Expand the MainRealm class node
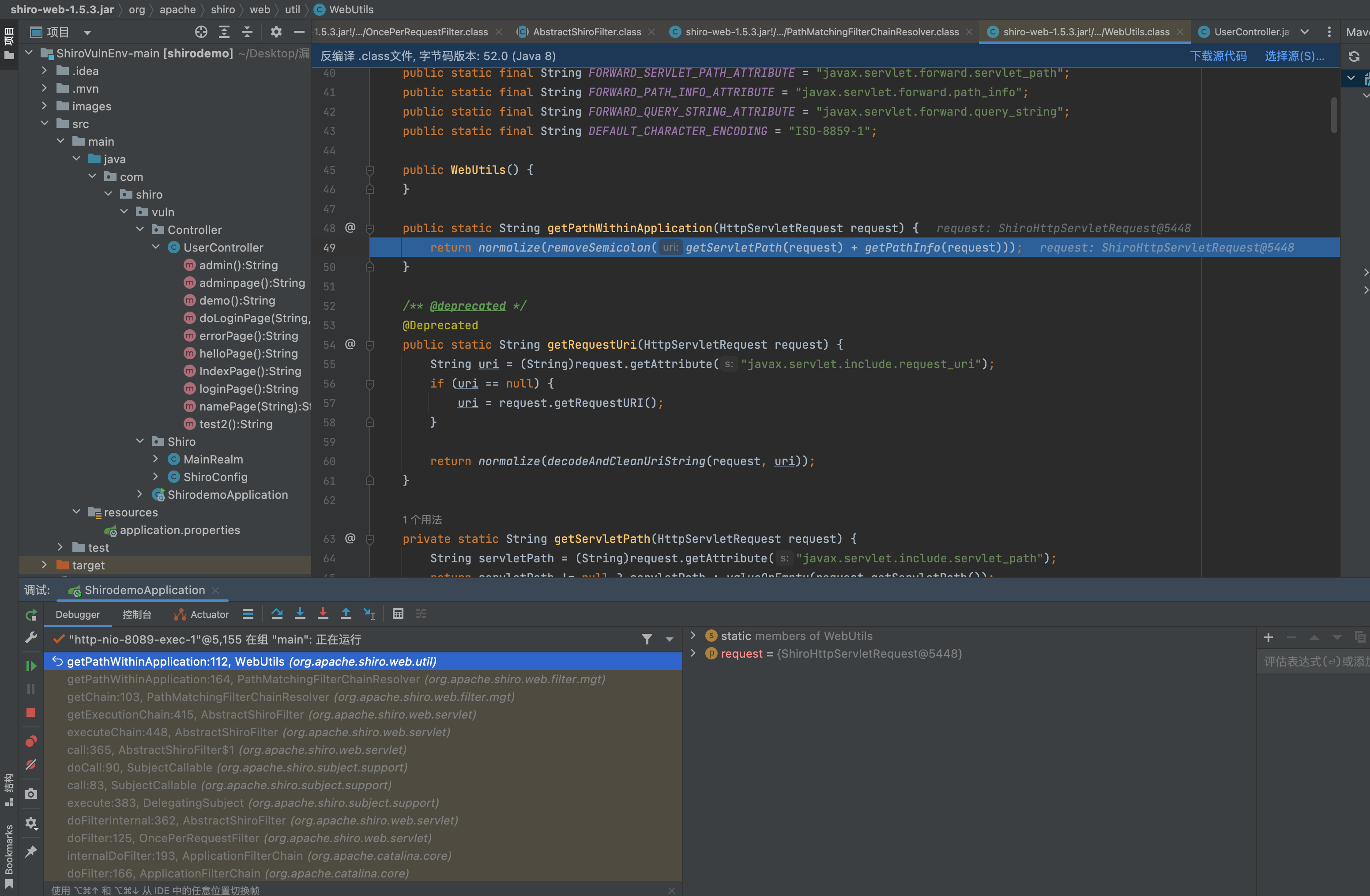The image size is (1370, 896). (155, 459)
